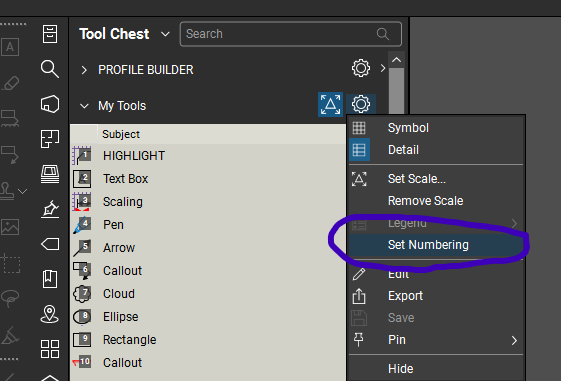Open the Tool Chest dropdown arrow
Image resolution: width=561 pixels, height=381 pixels.
pyautogui.click(x=165, y=34)
